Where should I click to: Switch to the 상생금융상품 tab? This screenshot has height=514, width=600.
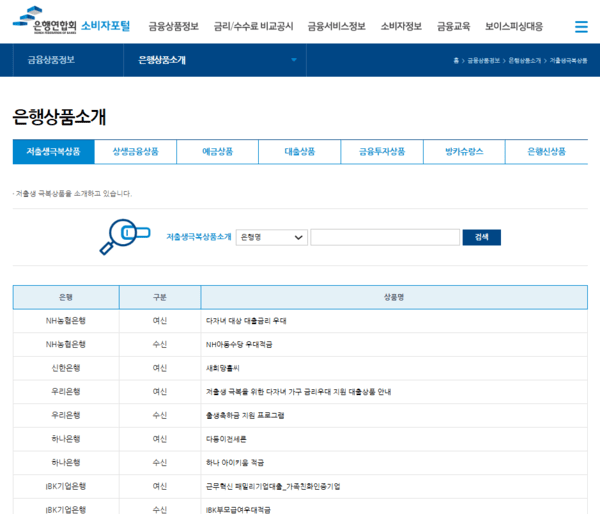(135, 152)
